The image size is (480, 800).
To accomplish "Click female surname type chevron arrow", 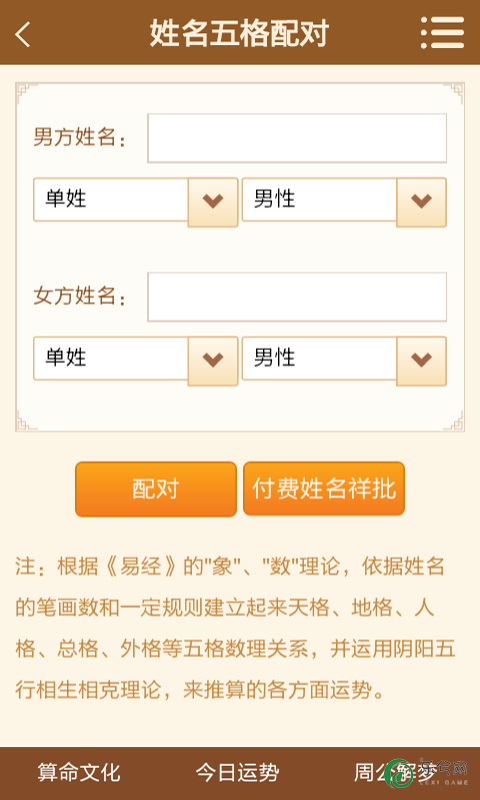I will point(213,361).
